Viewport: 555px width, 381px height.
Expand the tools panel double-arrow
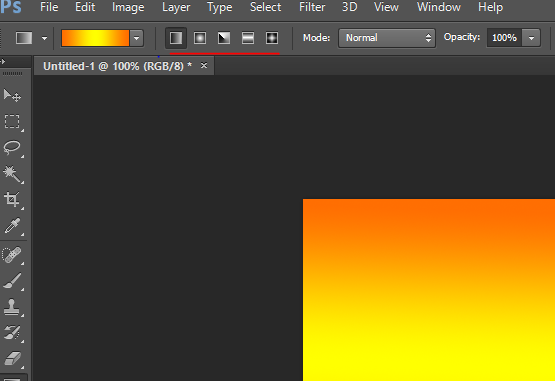coord(2,61)
